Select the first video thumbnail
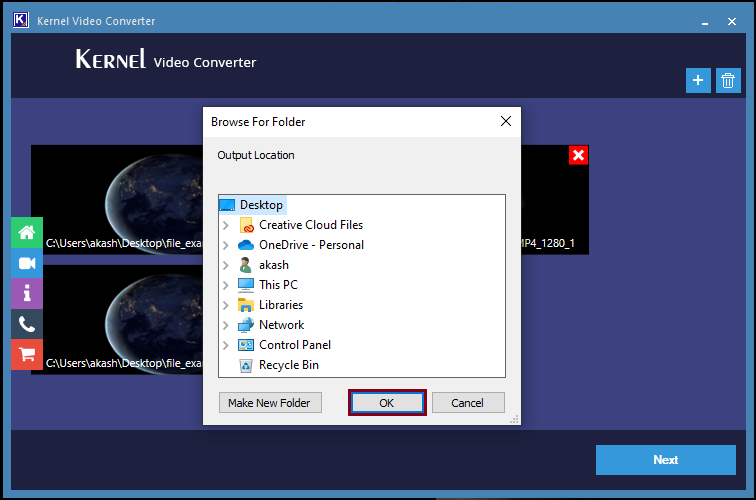 [117, 200]
